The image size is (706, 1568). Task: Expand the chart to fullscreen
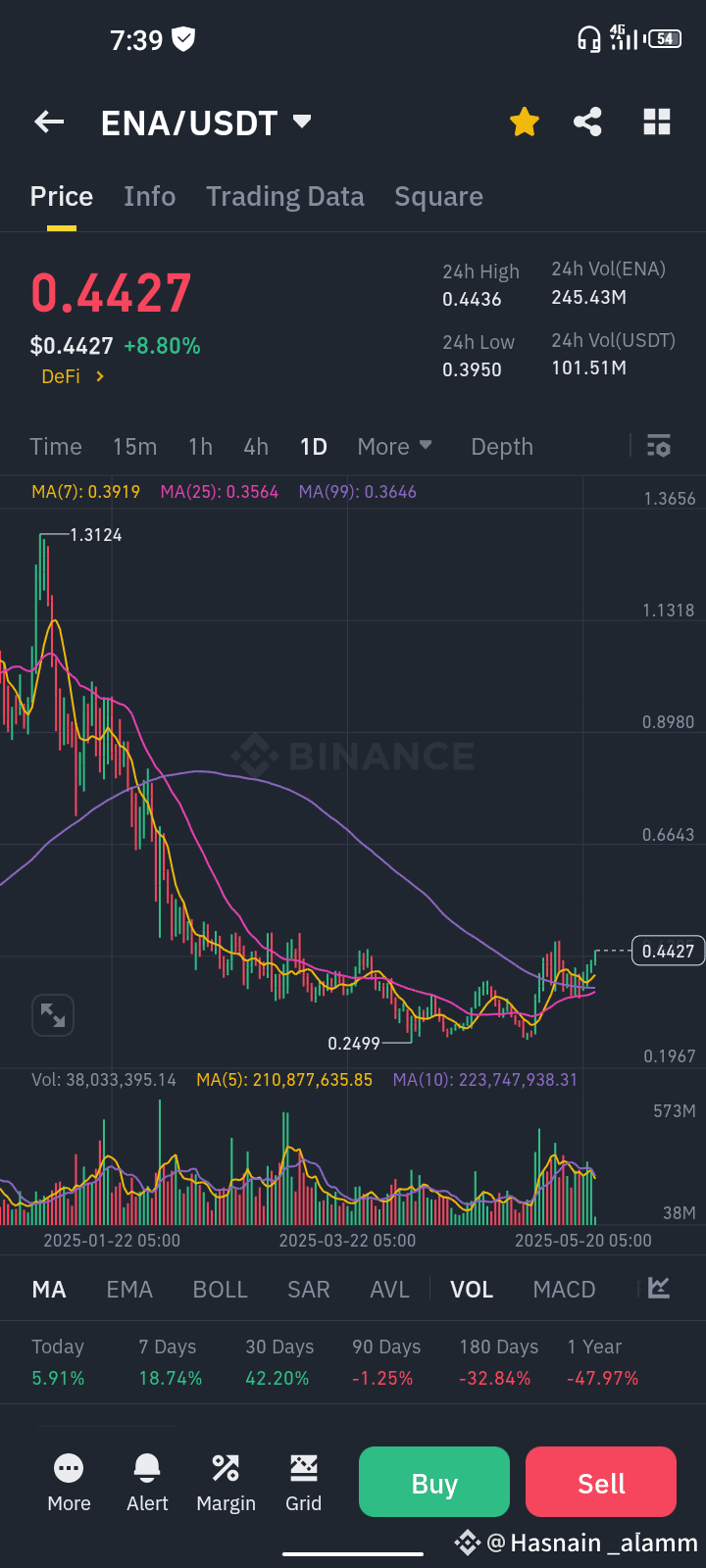tap(53, 1015)
